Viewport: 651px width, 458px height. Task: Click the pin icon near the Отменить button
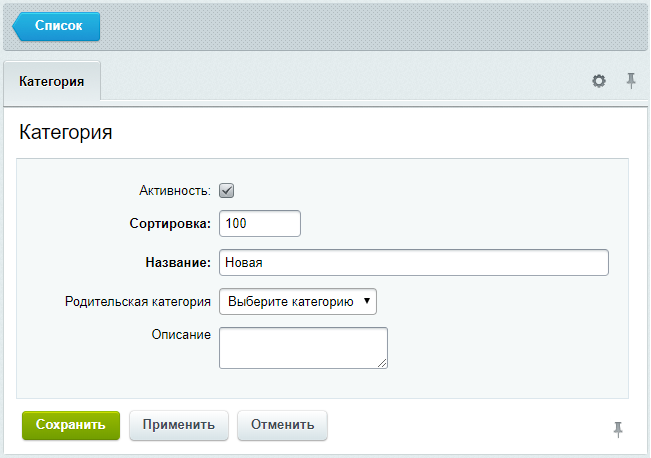[x=618, y=429]
